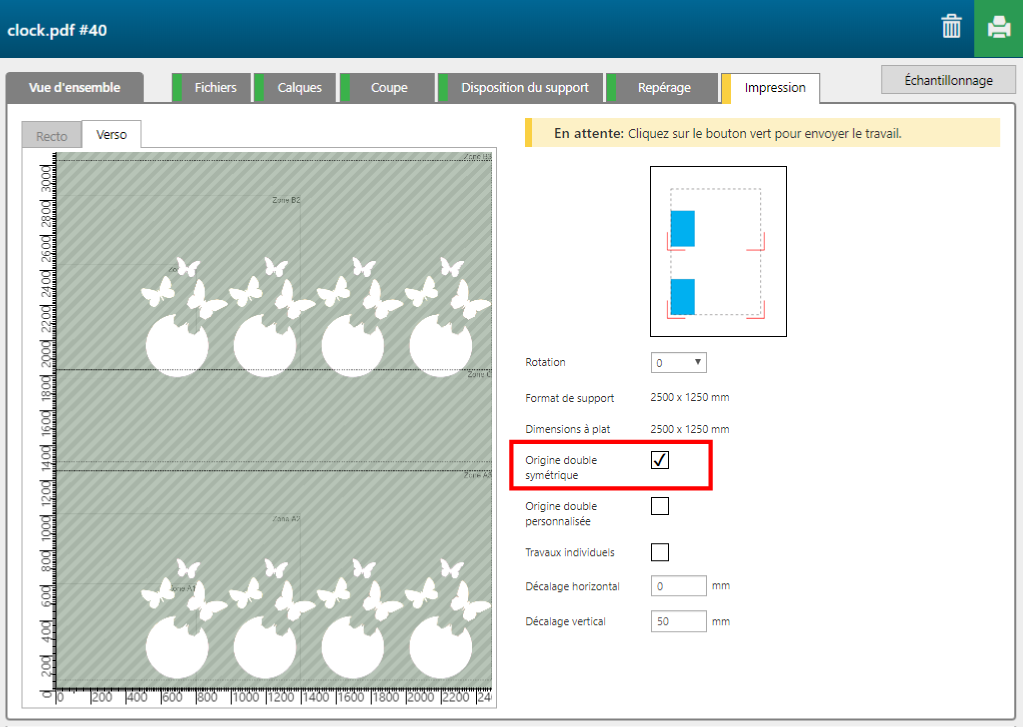Switch preview to Recto side
Image resolution: width=1023 pixels, height=727 pixels.
coord(52,136)
